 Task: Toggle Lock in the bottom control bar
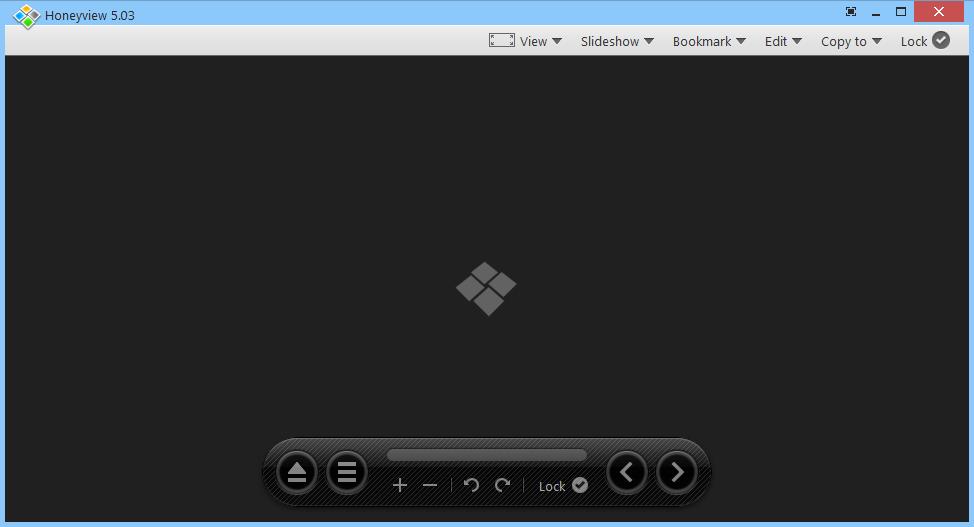pyautogui.click(x=563, y=486)
